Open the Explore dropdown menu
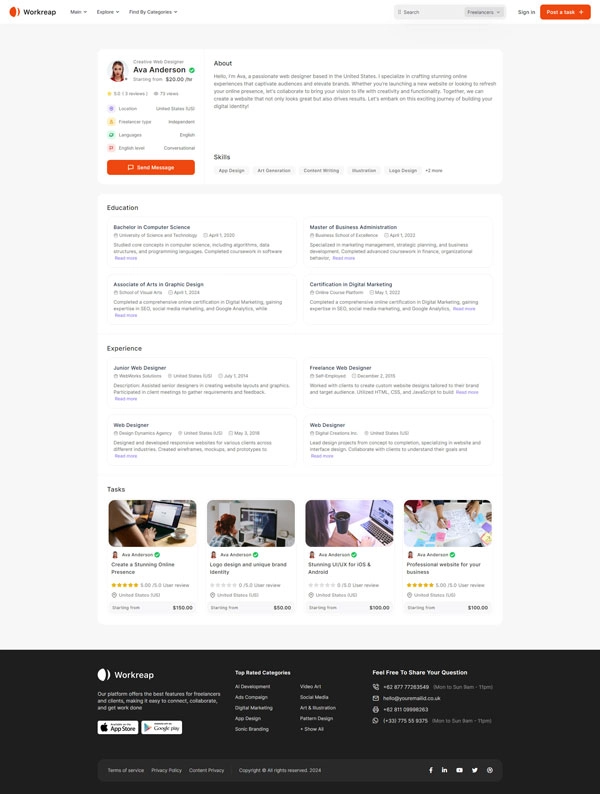This screenshot has width=600, height=794. (x=108, y=12)
